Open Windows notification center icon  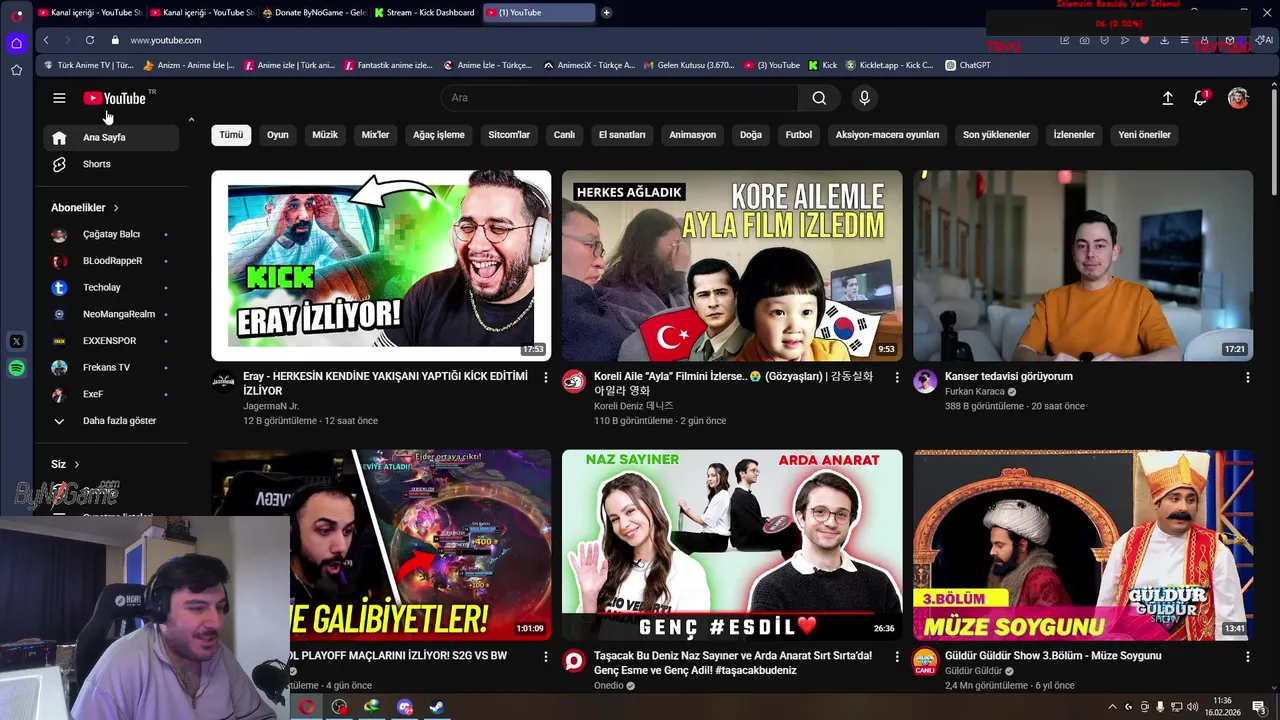pyautogui.click(x=1259, y=707)
